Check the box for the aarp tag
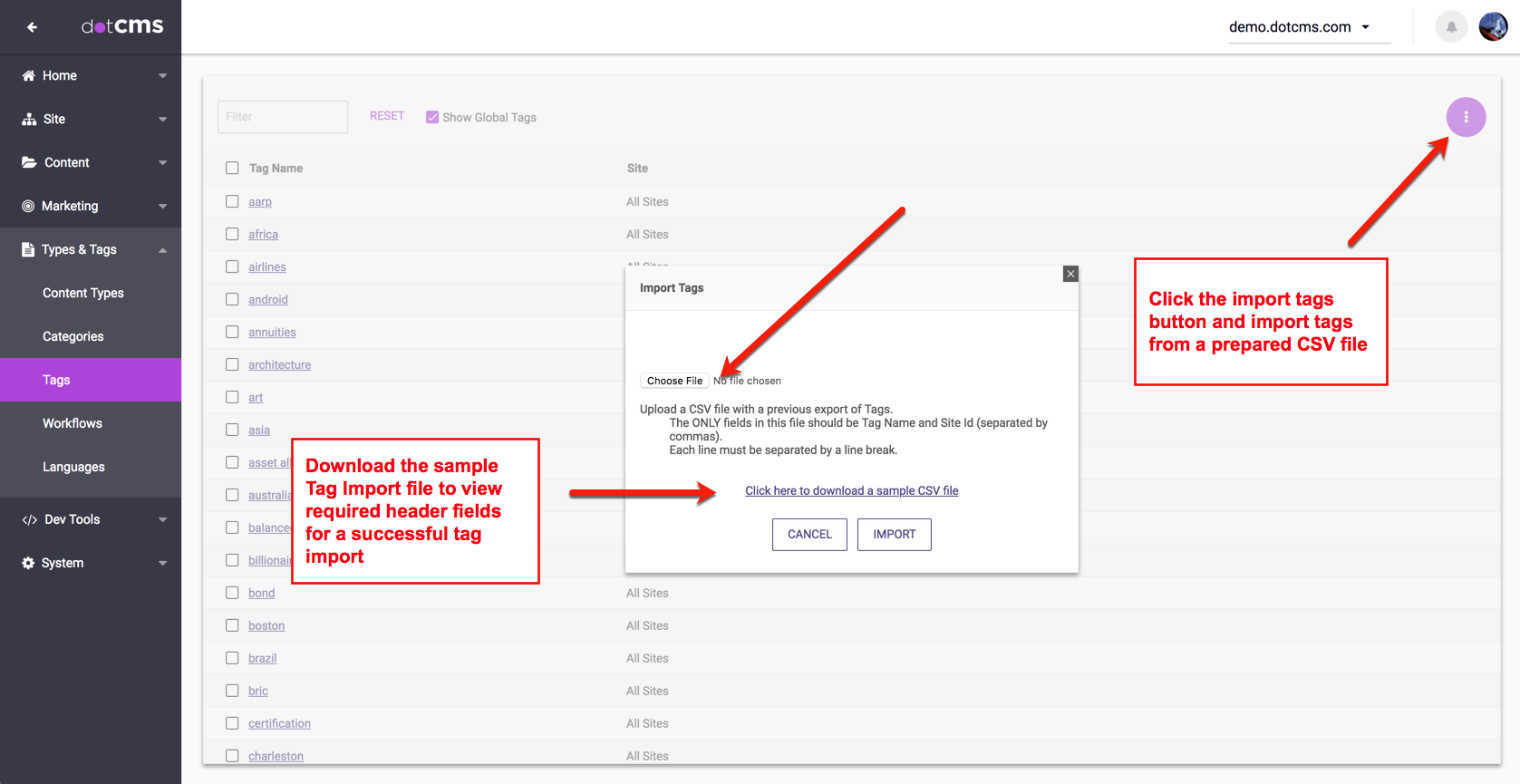This screenshot has width=1520, height=784. pos(232,201)
